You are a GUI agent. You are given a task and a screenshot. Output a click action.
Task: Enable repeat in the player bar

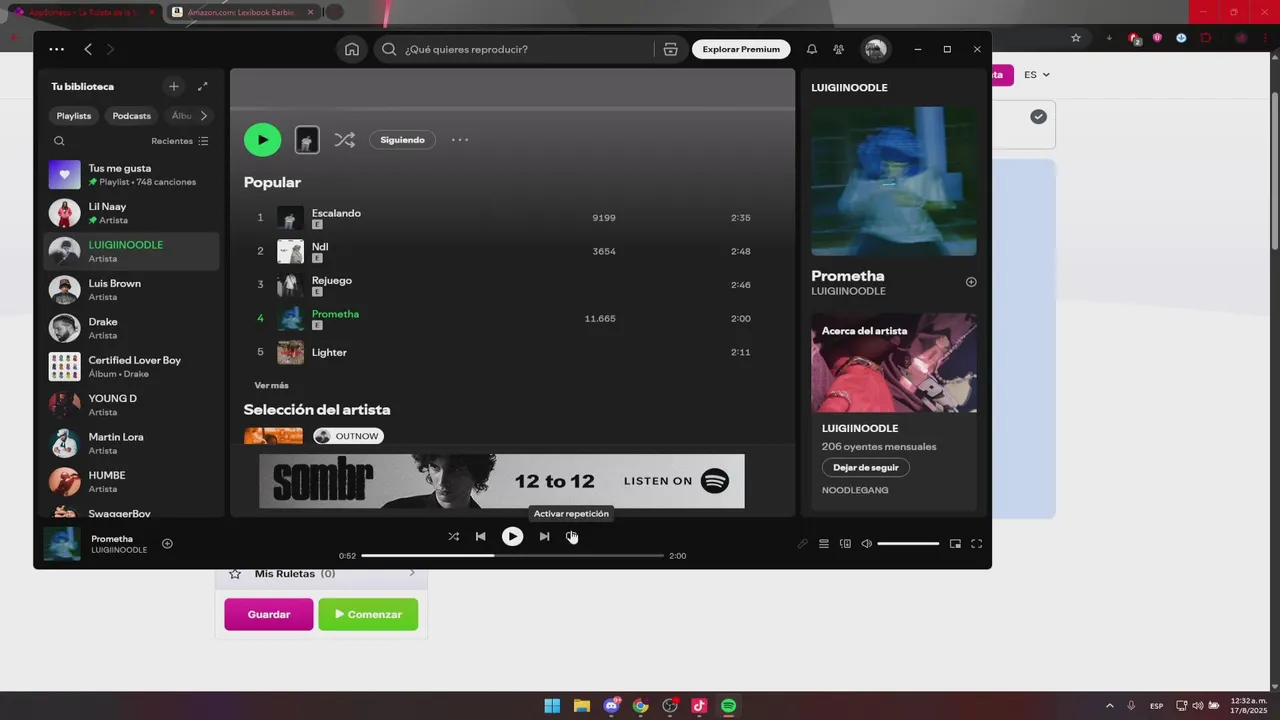(572, 537)
